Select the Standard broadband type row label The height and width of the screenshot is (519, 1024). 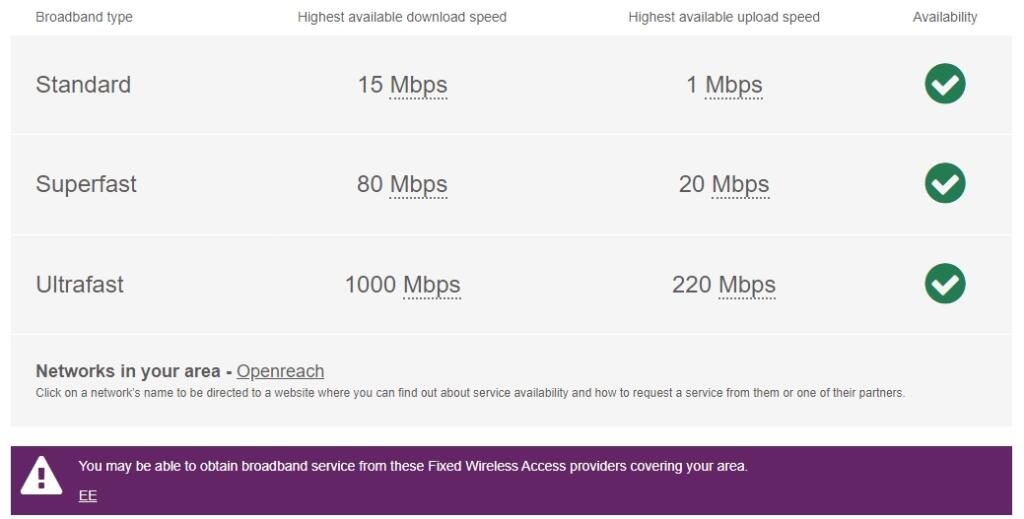click(x=83, y=85)
